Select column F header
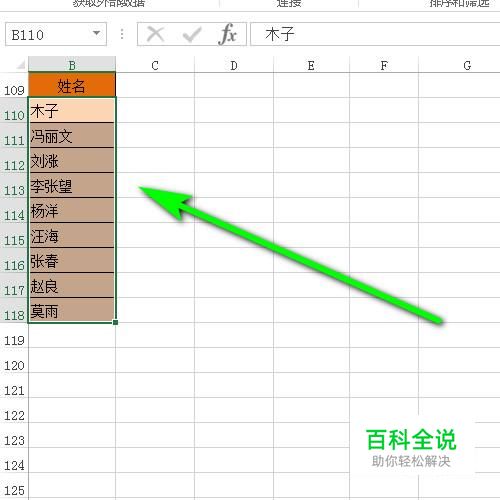The height and width of the screenshot is (500, 500). coord(384,65)
